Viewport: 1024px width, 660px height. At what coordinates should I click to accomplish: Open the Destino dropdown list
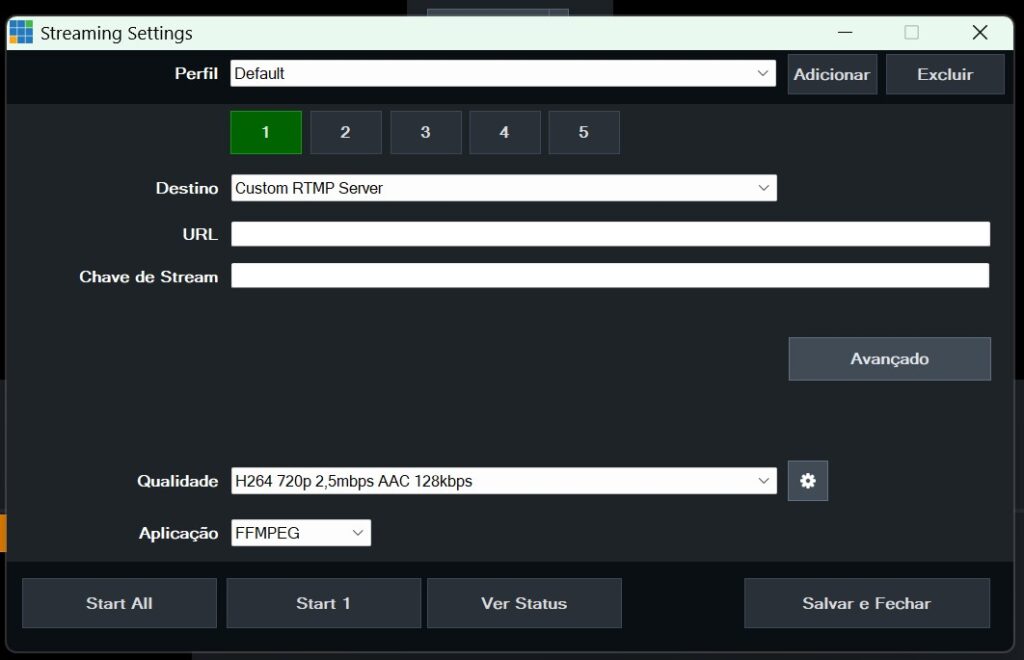(x=763, y=188)
